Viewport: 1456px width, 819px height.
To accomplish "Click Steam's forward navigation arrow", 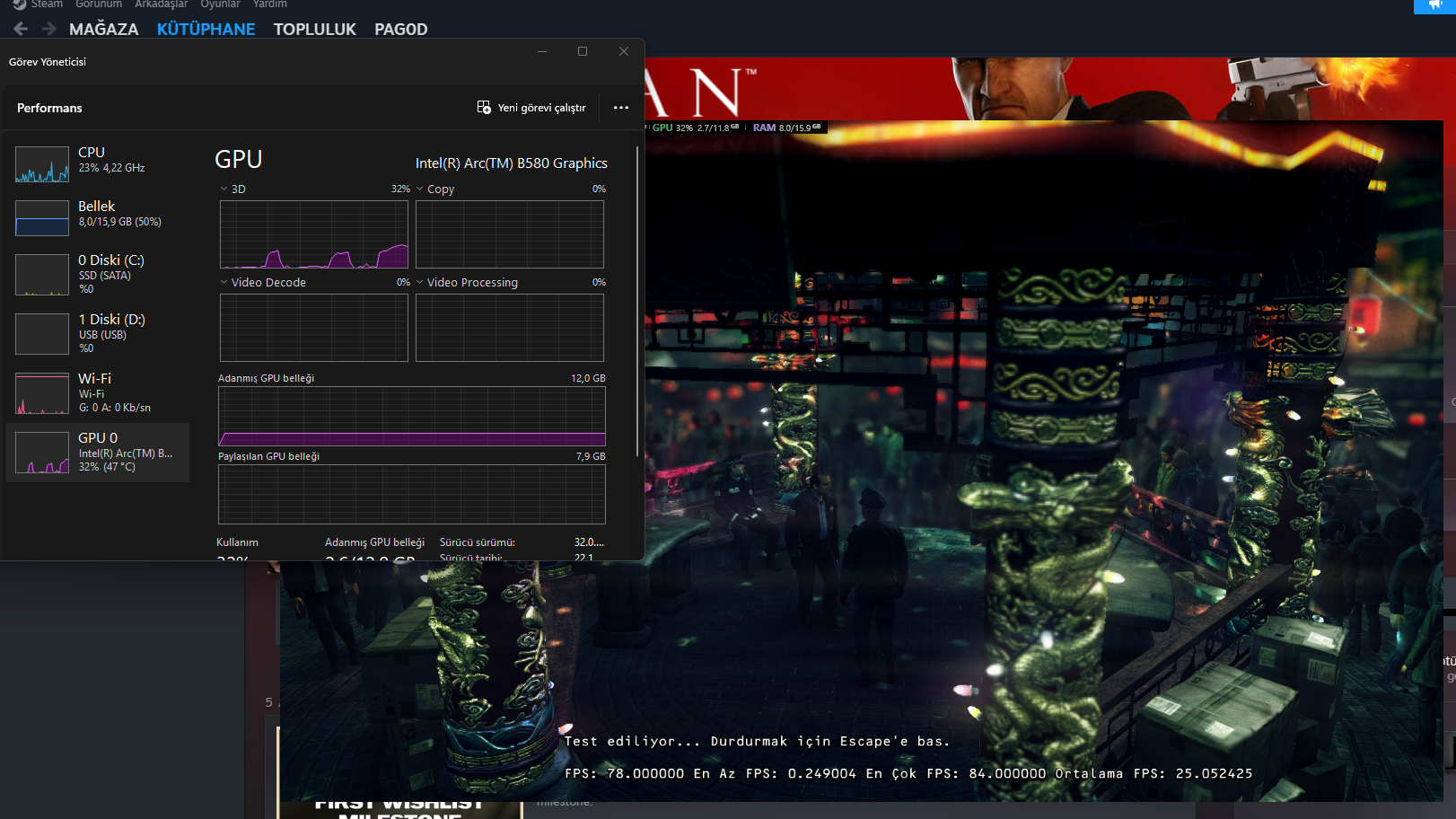I will 49,29.
